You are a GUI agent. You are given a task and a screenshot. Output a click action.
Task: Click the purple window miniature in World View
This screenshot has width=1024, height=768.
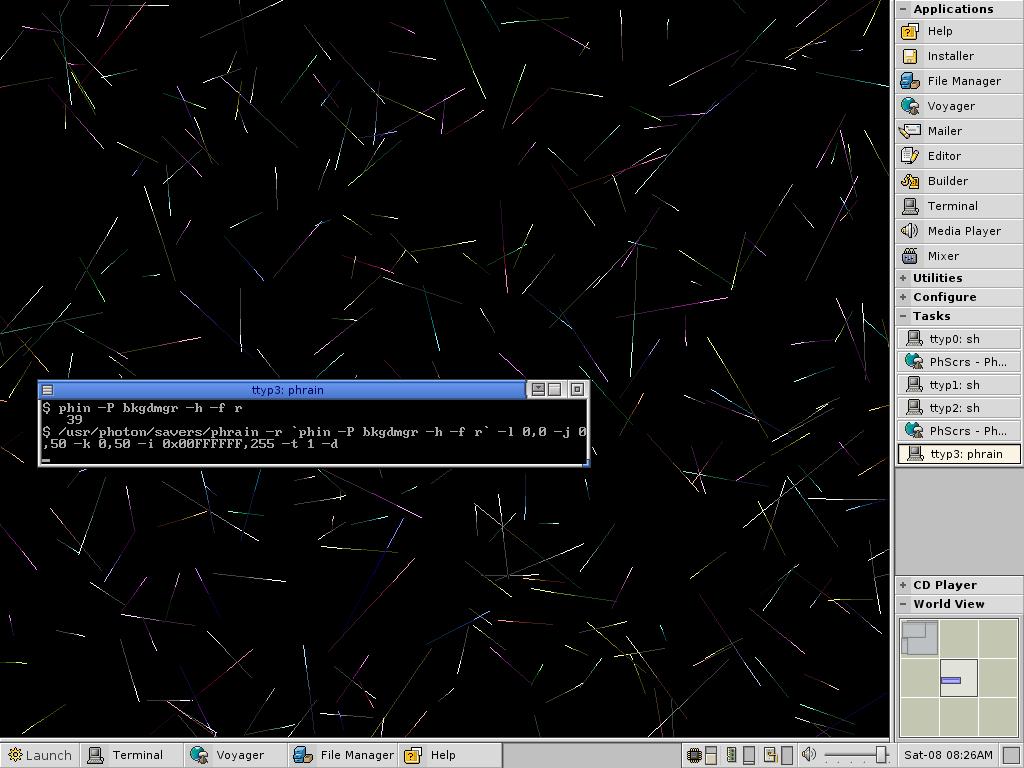(951, 680)
